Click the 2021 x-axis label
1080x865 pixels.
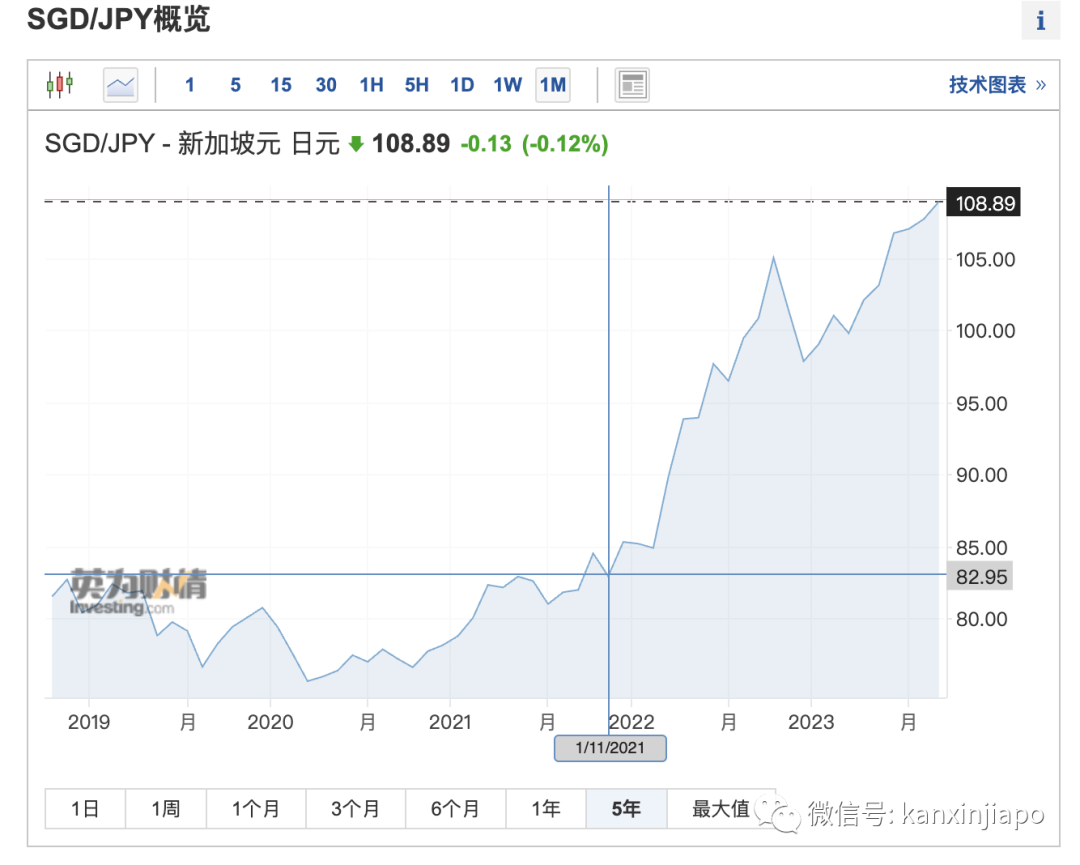[x=450, y=722]
